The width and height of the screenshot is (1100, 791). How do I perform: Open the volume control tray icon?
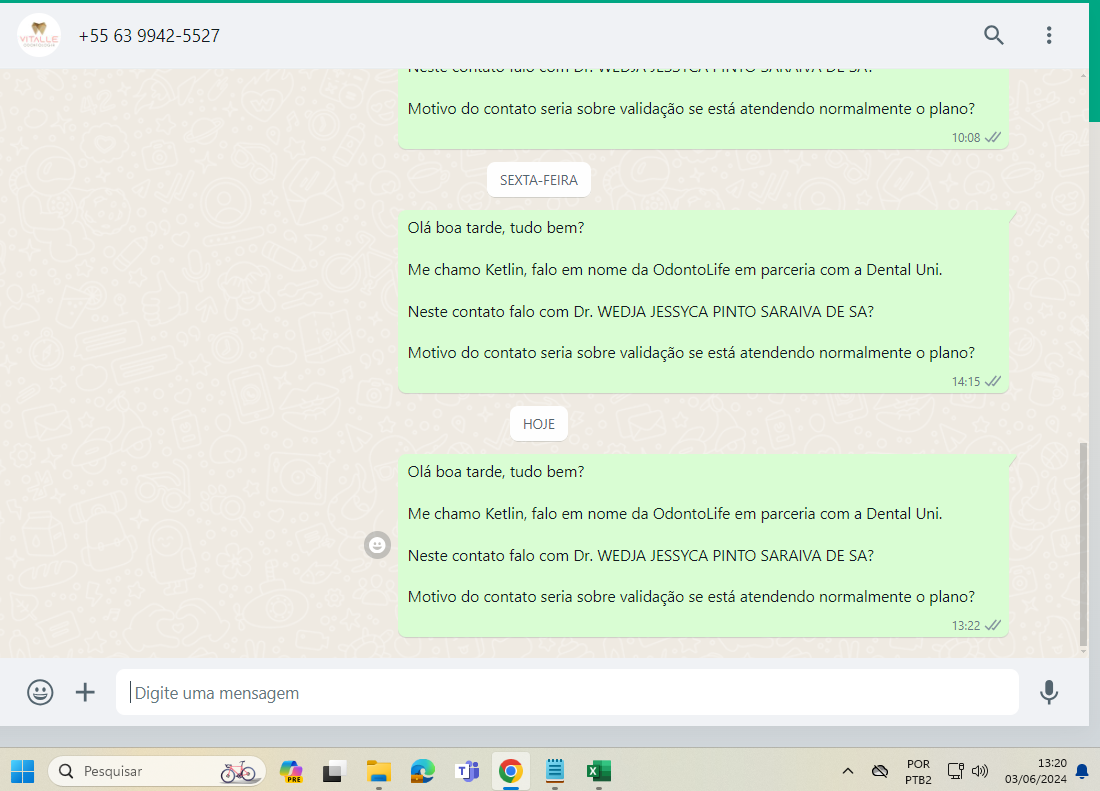tap(979, 771)
